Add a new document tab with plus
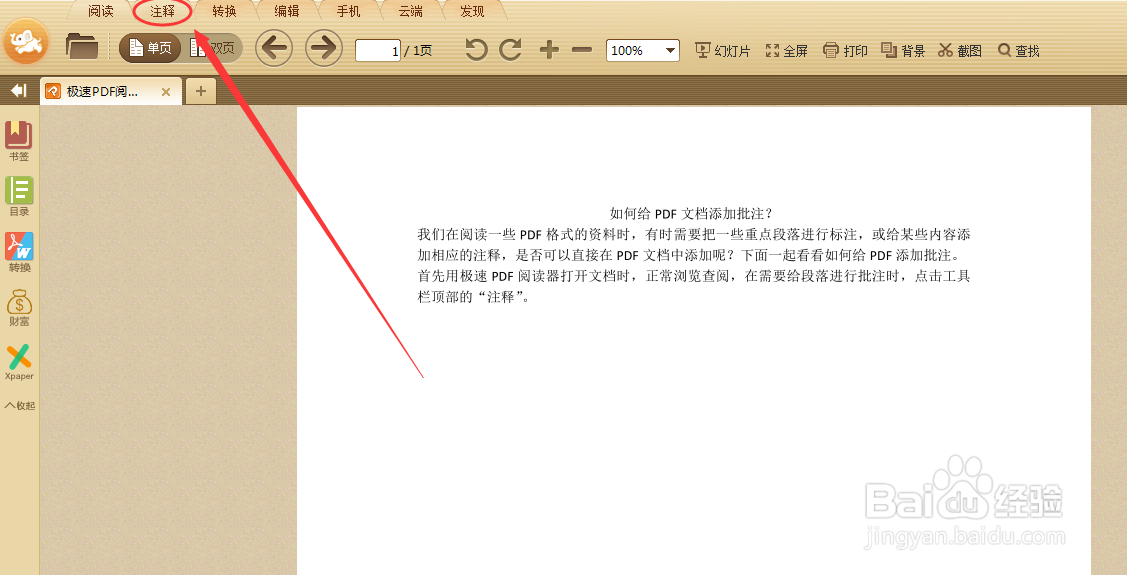This screenshot has width=1127, height=575. [x=201, y=91]
